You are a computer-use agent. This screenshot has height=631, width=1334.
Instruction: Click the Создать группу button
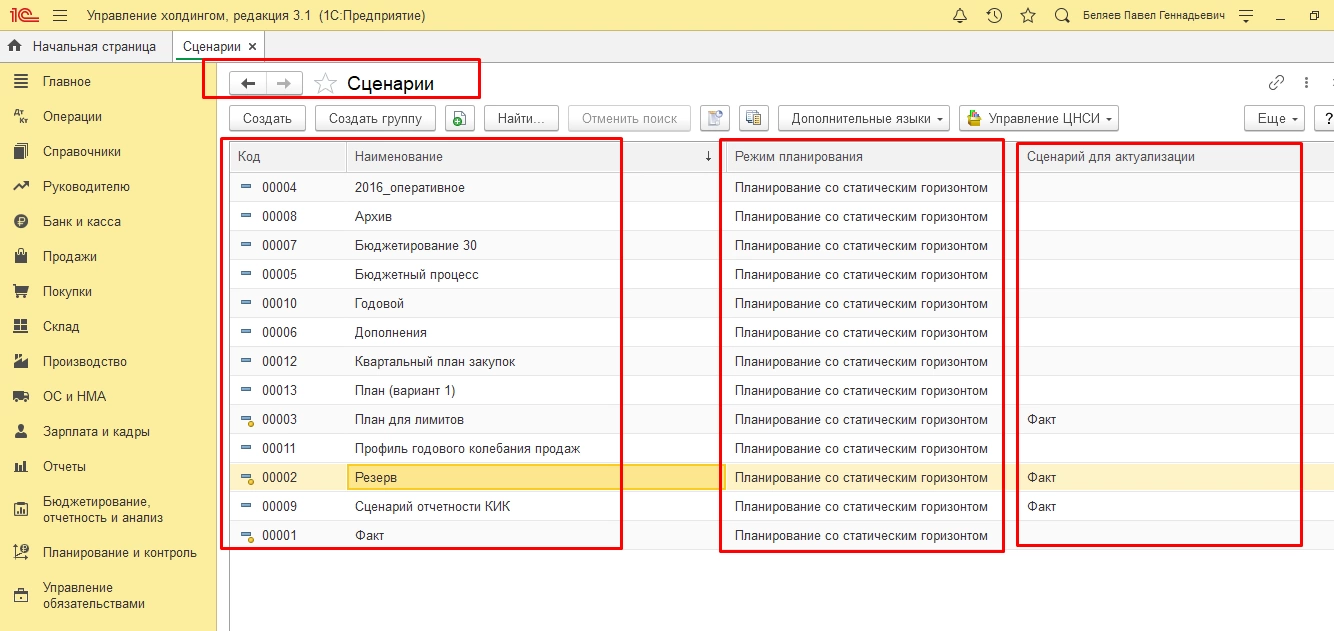(375, 118)
